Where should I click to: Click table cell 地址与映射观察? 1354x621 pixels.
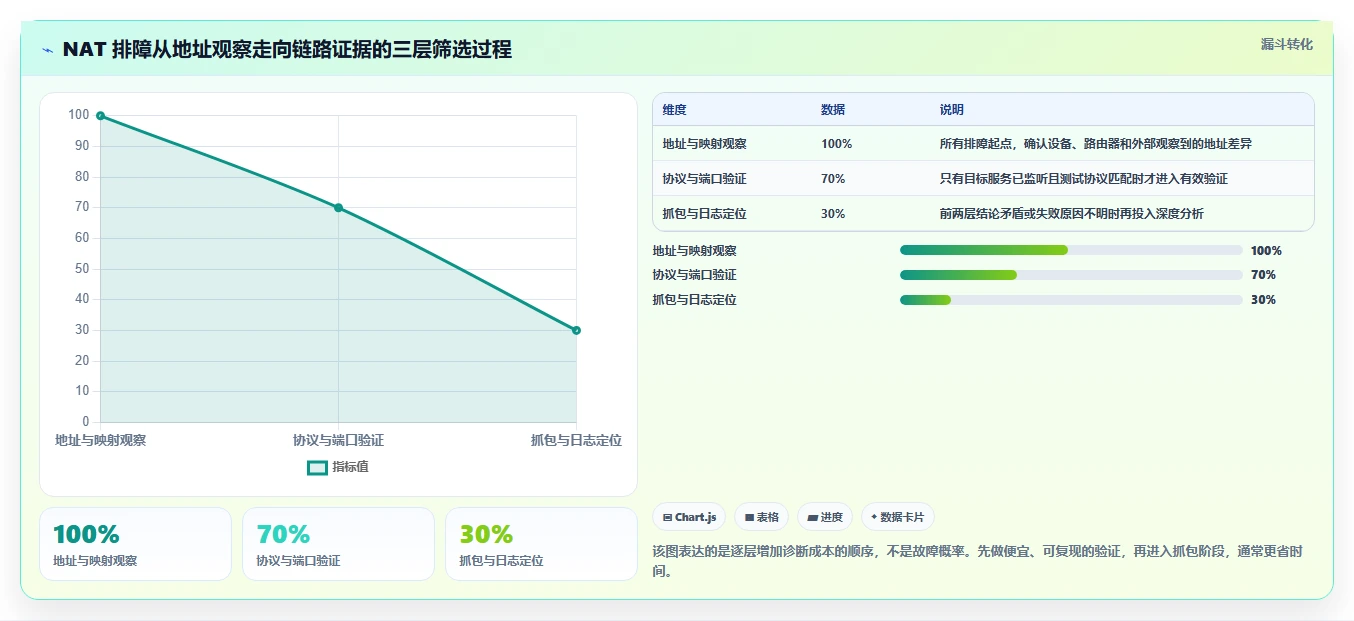(704, 144)
